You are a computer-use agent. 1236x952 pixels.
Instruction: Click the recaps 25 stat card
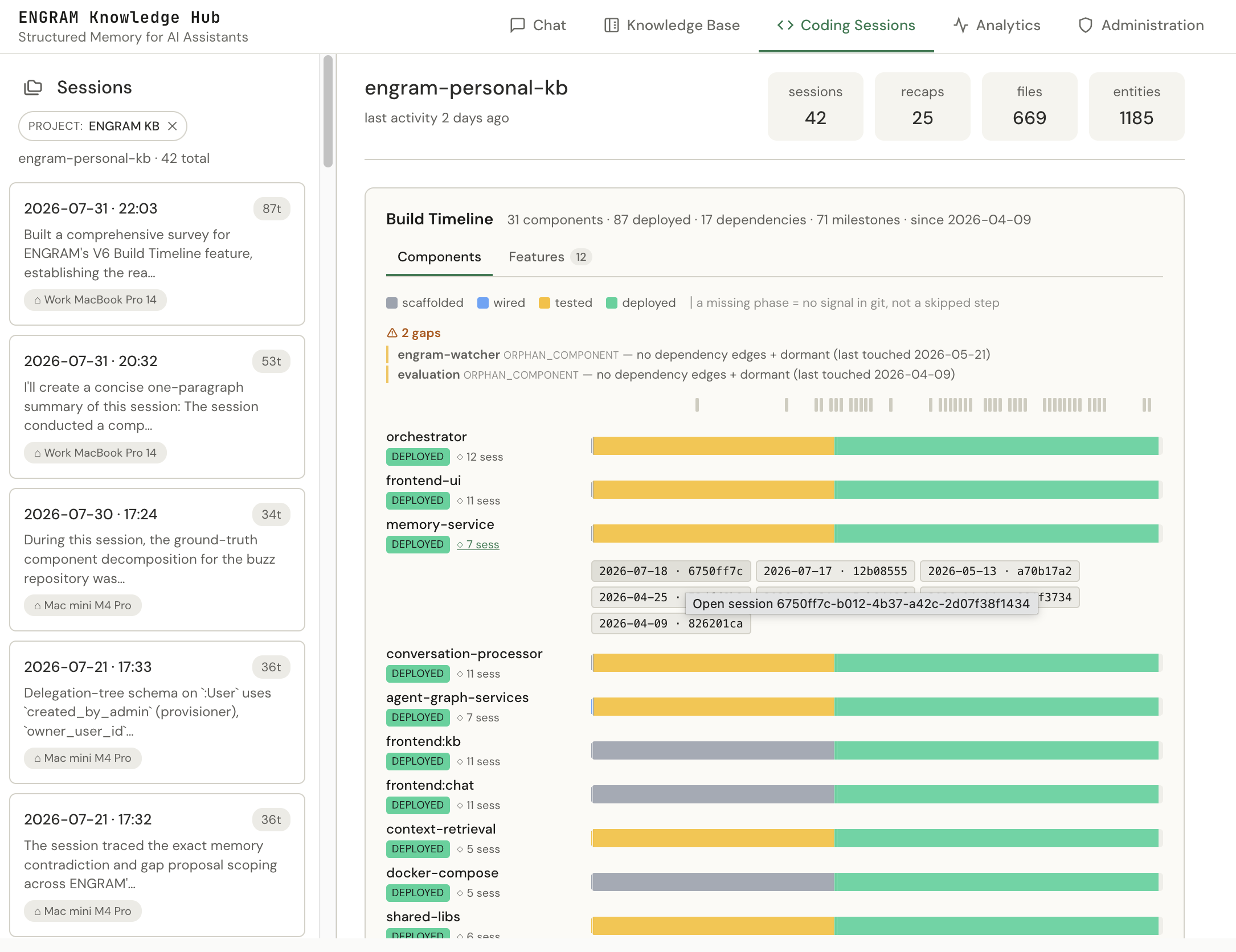tap(922, 106)
